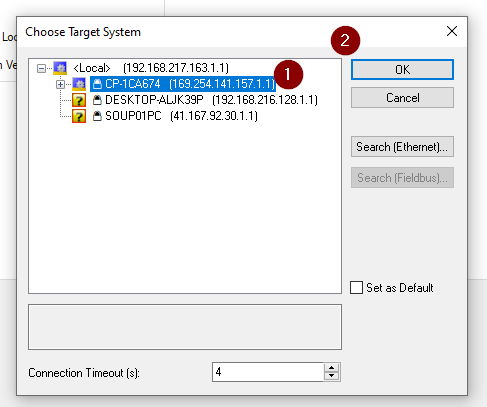Collapse the <Local> tree node
487x407 pixels.
pos(41,68)
